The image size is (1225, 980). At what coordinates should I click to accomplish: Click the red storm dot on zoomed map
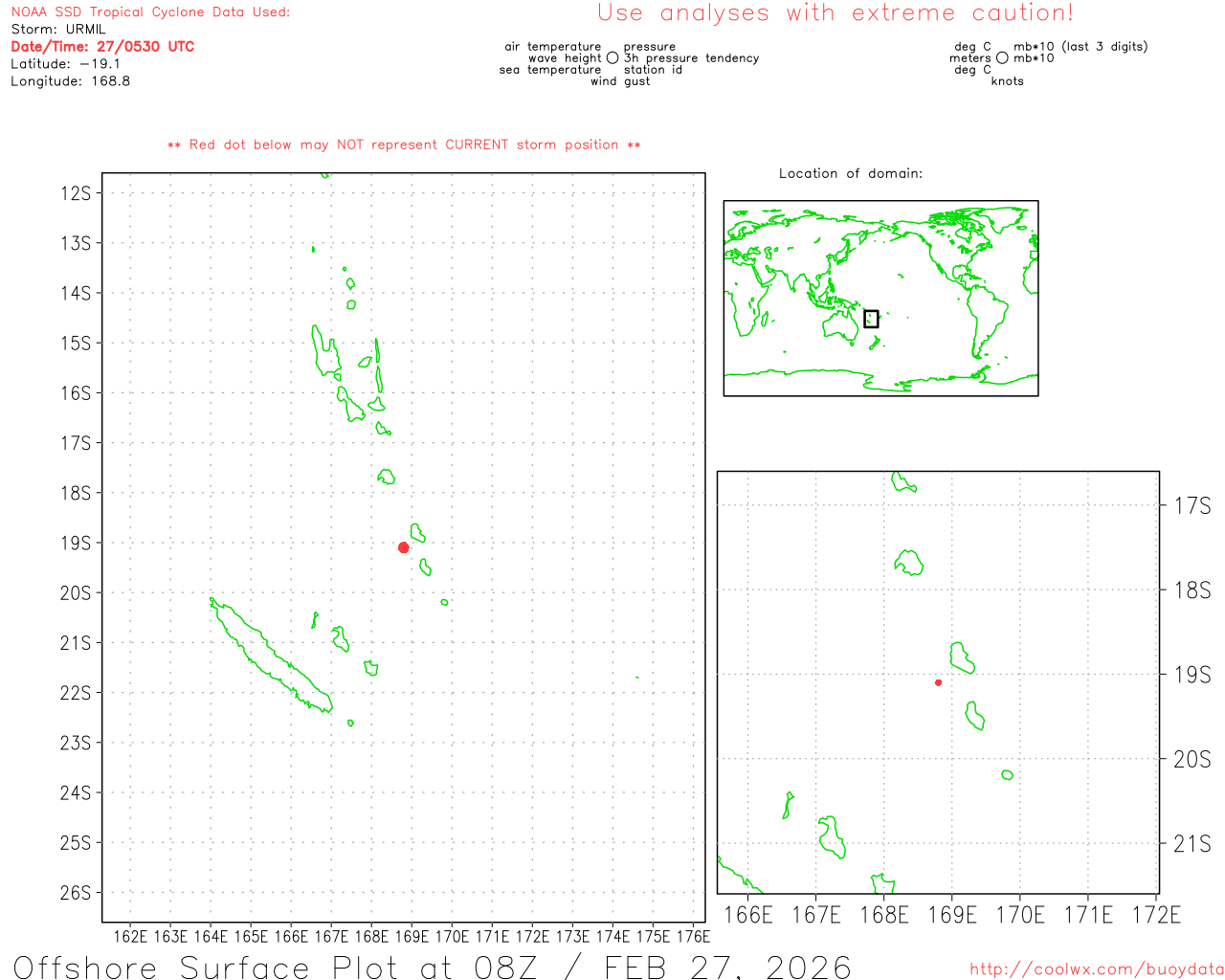click(938, 682)
